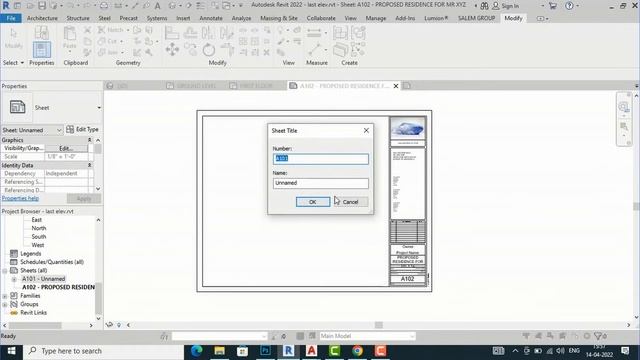Viewport: 640px width, 360px height.
Task: Open the Select dropdown in ribbon
Action: pyautogui.click(x=13, y=63)
